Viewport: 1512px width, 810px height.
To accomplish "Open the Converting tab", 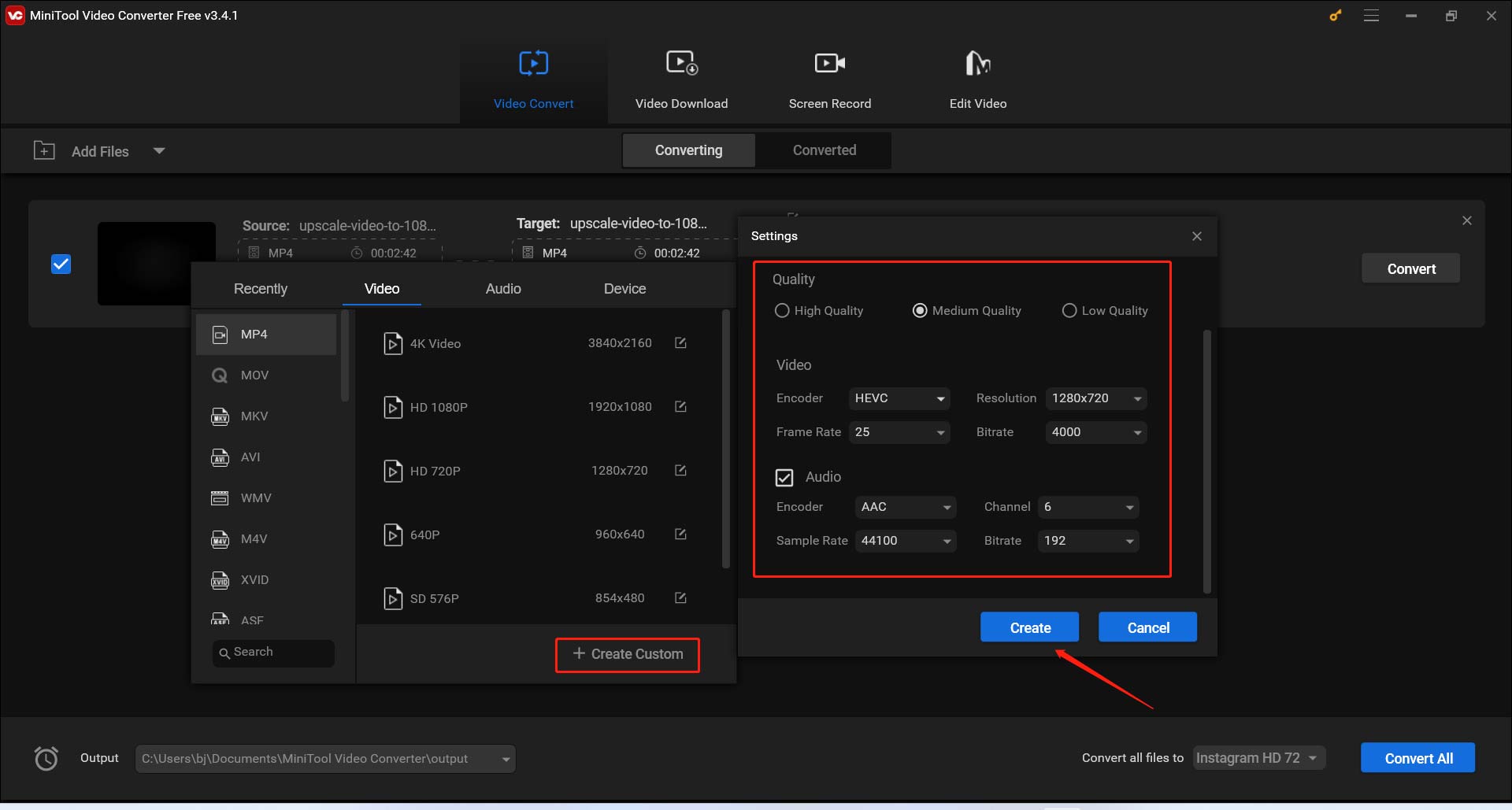I will click(688, 150).
